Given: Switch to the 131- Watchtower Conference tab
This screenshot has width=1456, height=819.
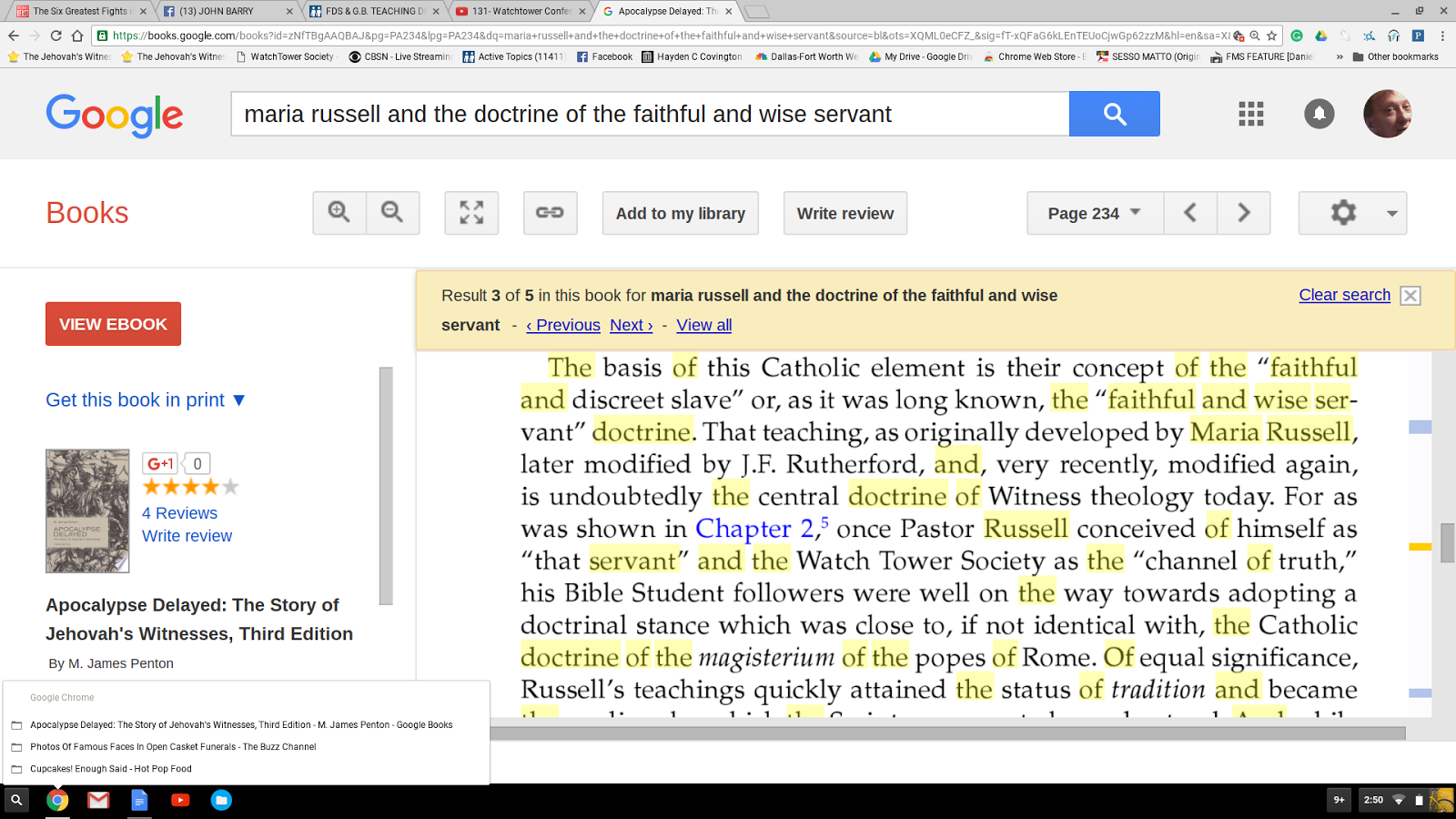Looking at the screenshot, I should tap(520, 11).
